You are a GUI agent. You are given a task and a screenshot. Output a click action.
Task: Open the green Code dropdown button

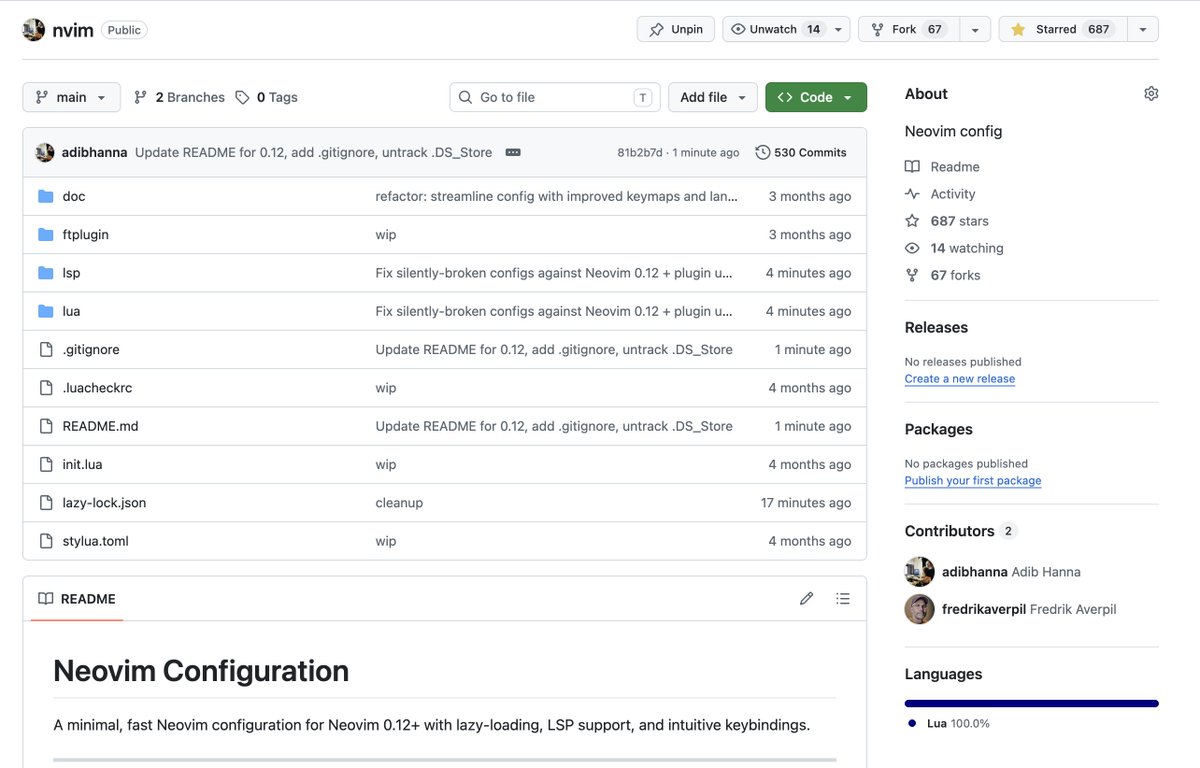(816, 97)
